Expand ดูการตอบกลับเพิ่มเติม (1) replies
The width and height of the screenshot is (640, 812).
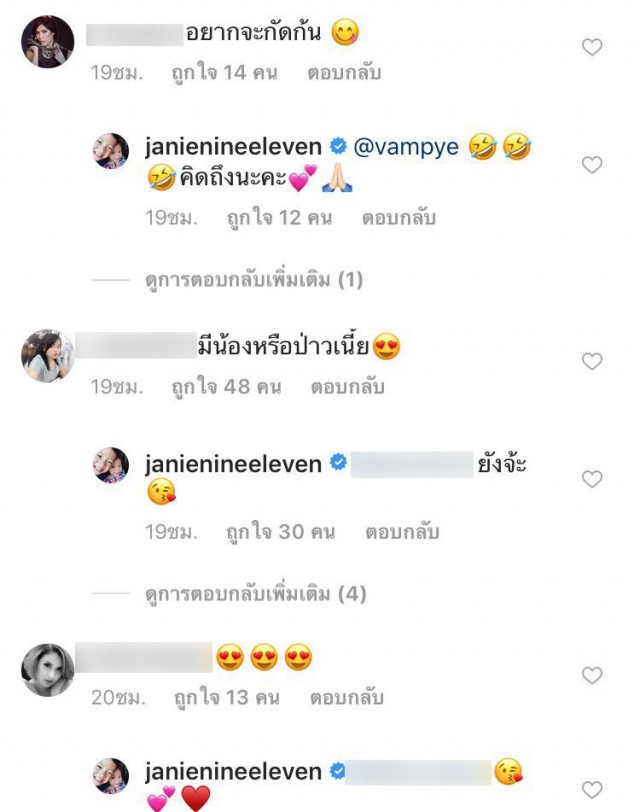[x=254, y=280]
